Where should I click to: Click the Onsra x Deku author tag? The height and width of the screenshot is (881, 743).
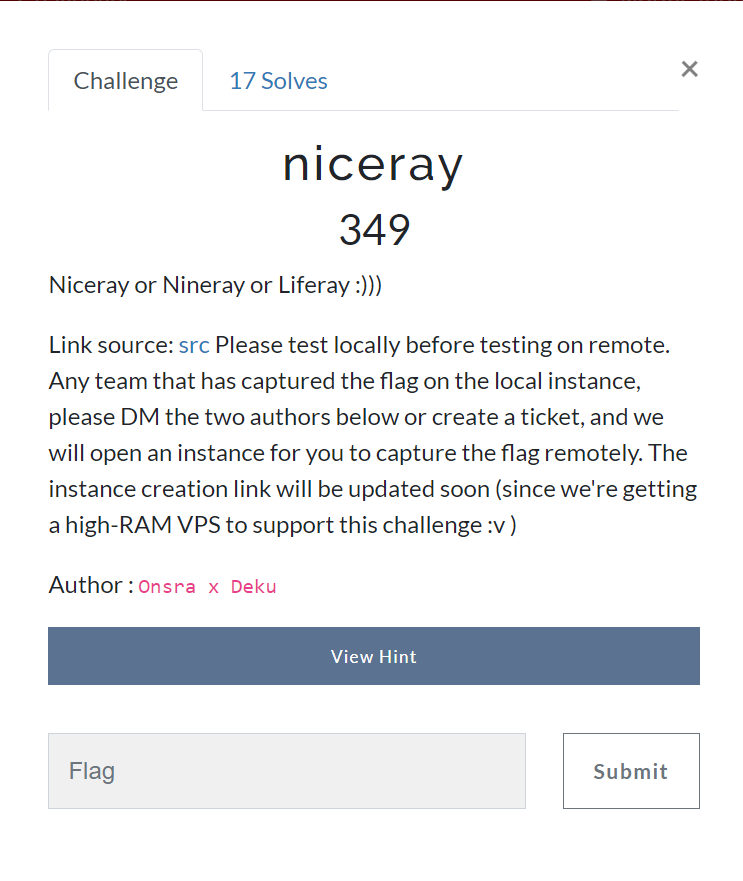pyautogui.click(x=207, y=587)
